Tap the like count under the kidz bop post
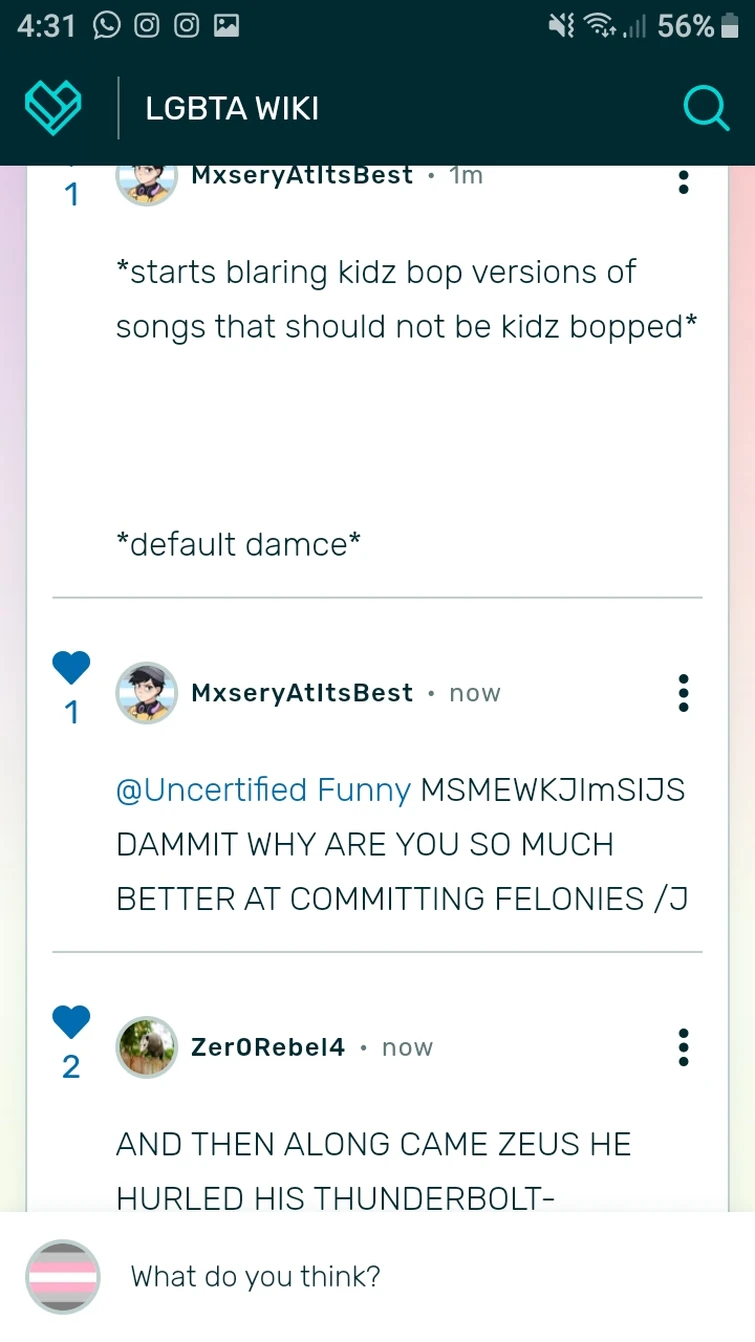This screenshot has width=755, height=1342. tap(71, 196)
